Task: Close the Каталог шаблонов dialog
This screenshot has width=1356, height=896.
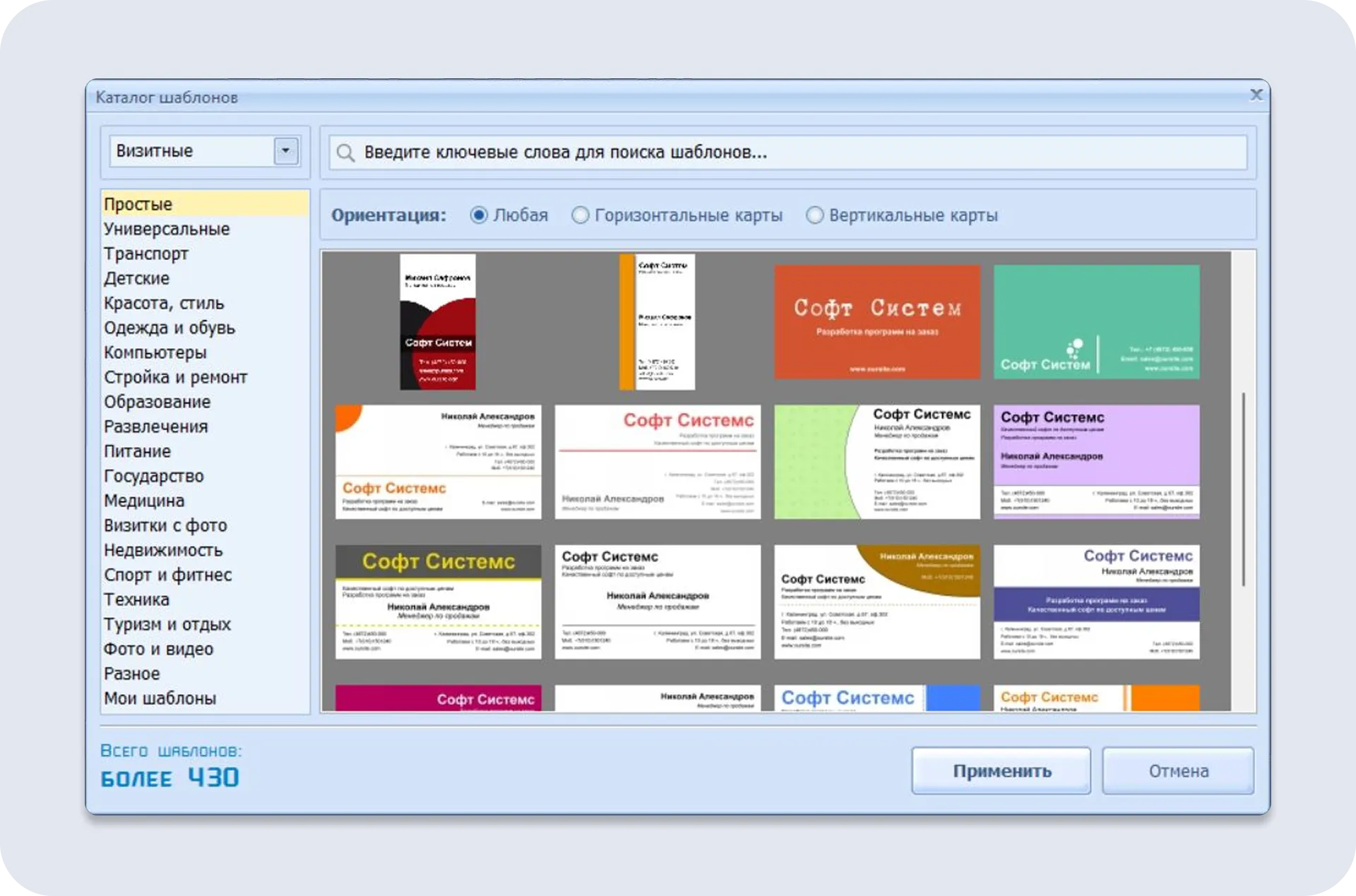Action: click(x=1256, y=95)
